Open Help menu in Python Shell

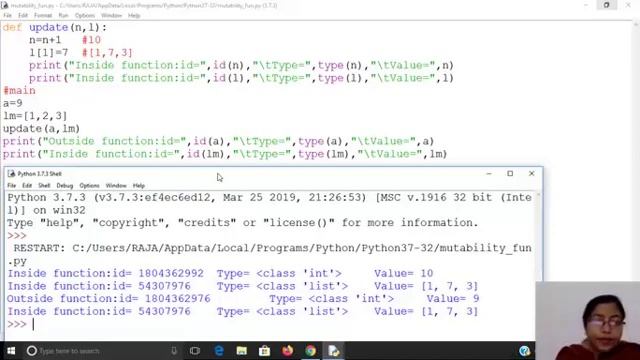point(139,186)
